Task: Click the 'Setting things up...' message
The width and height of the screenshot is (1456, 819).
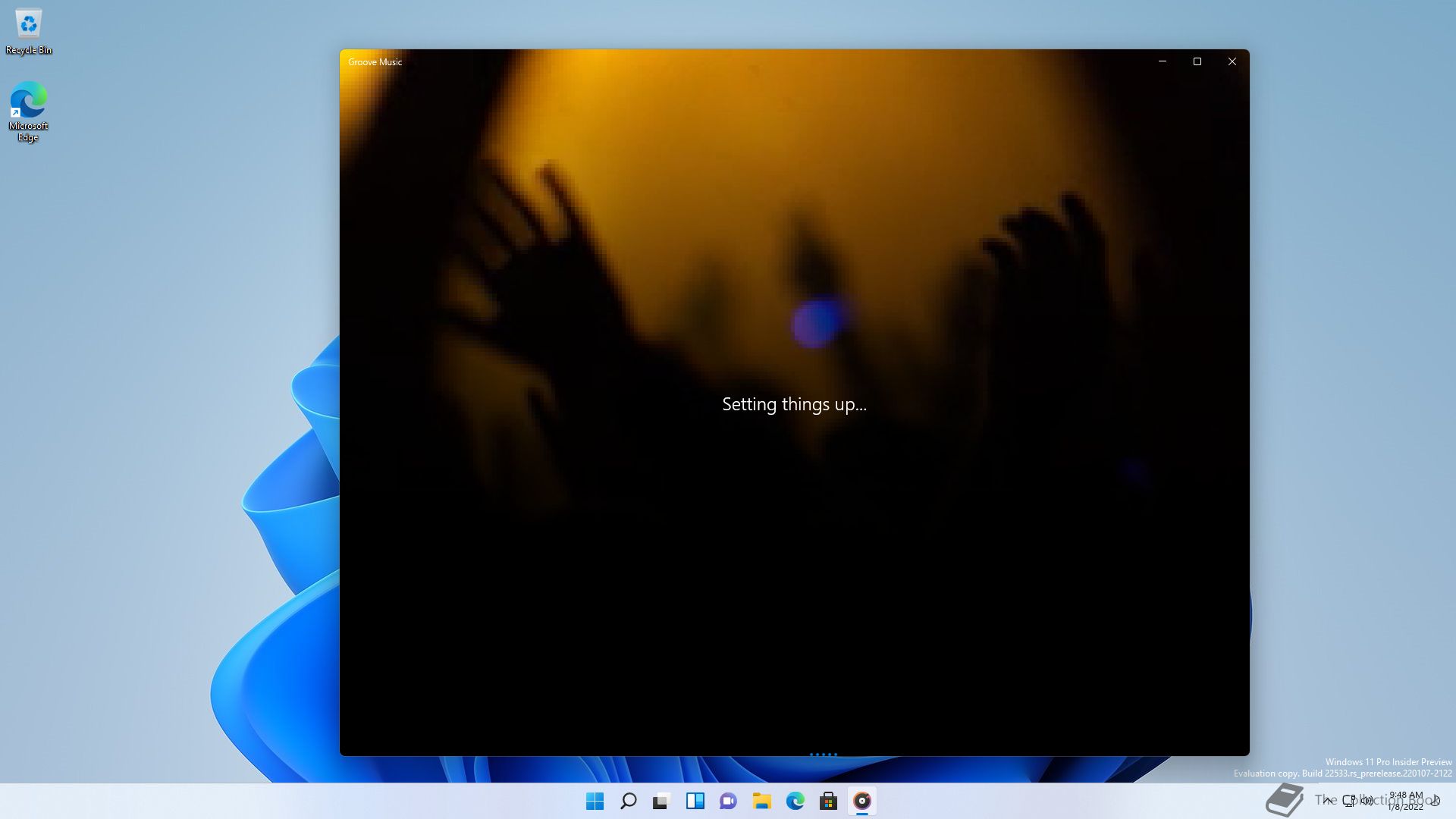Action: tap(794, 404)
